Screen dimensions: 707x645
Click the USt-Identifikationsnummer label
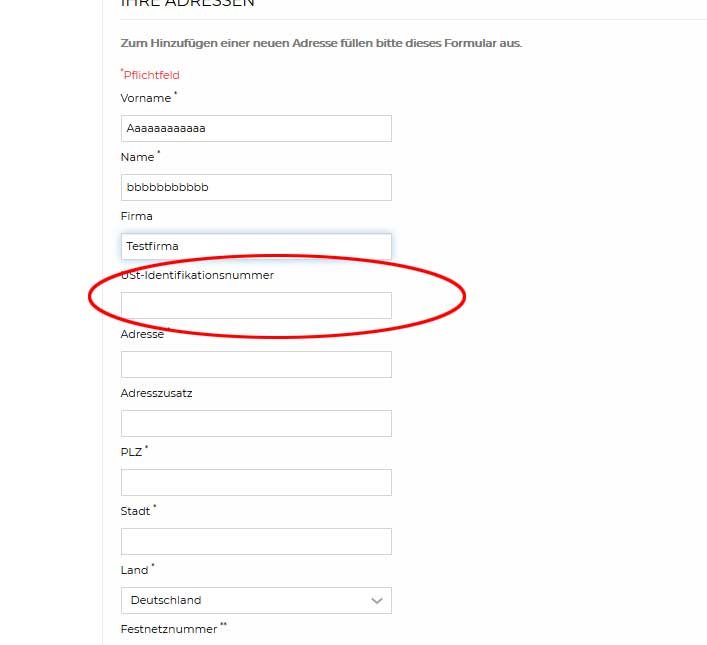[x=197, y=275]
